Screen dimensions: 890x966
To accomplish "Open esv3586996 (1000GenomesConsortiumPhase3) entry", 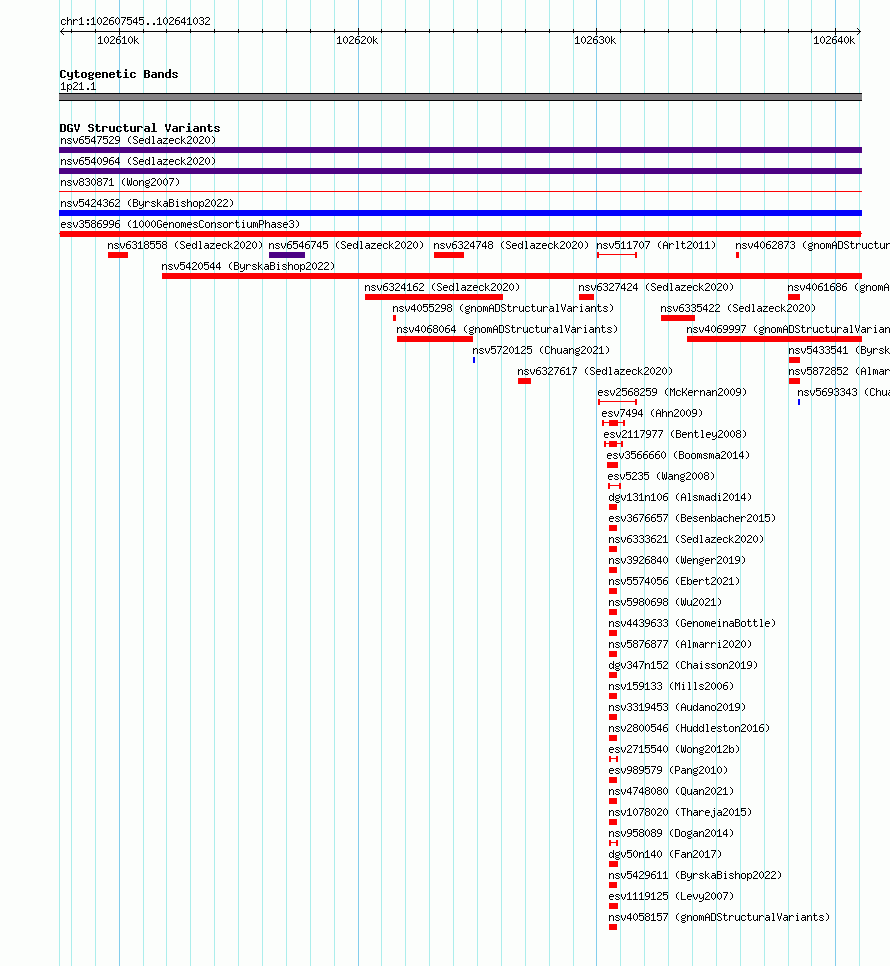I will [x=180, y=224].
